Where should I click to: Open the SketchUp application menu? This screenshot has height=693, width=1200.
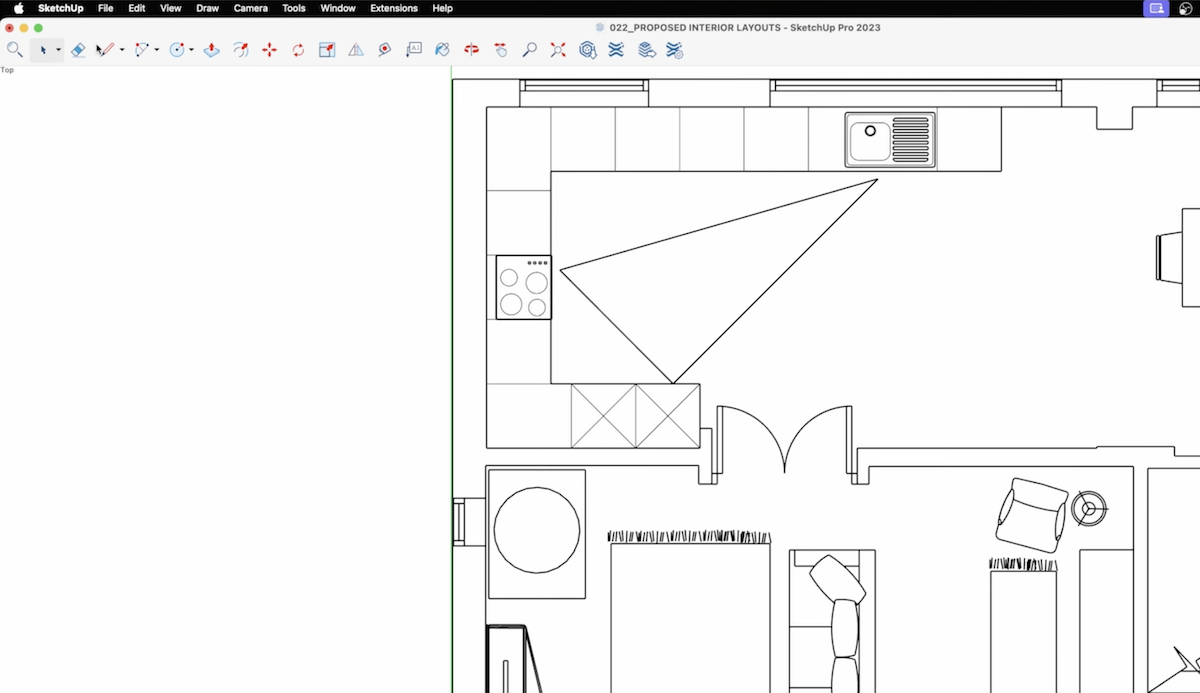61,8
